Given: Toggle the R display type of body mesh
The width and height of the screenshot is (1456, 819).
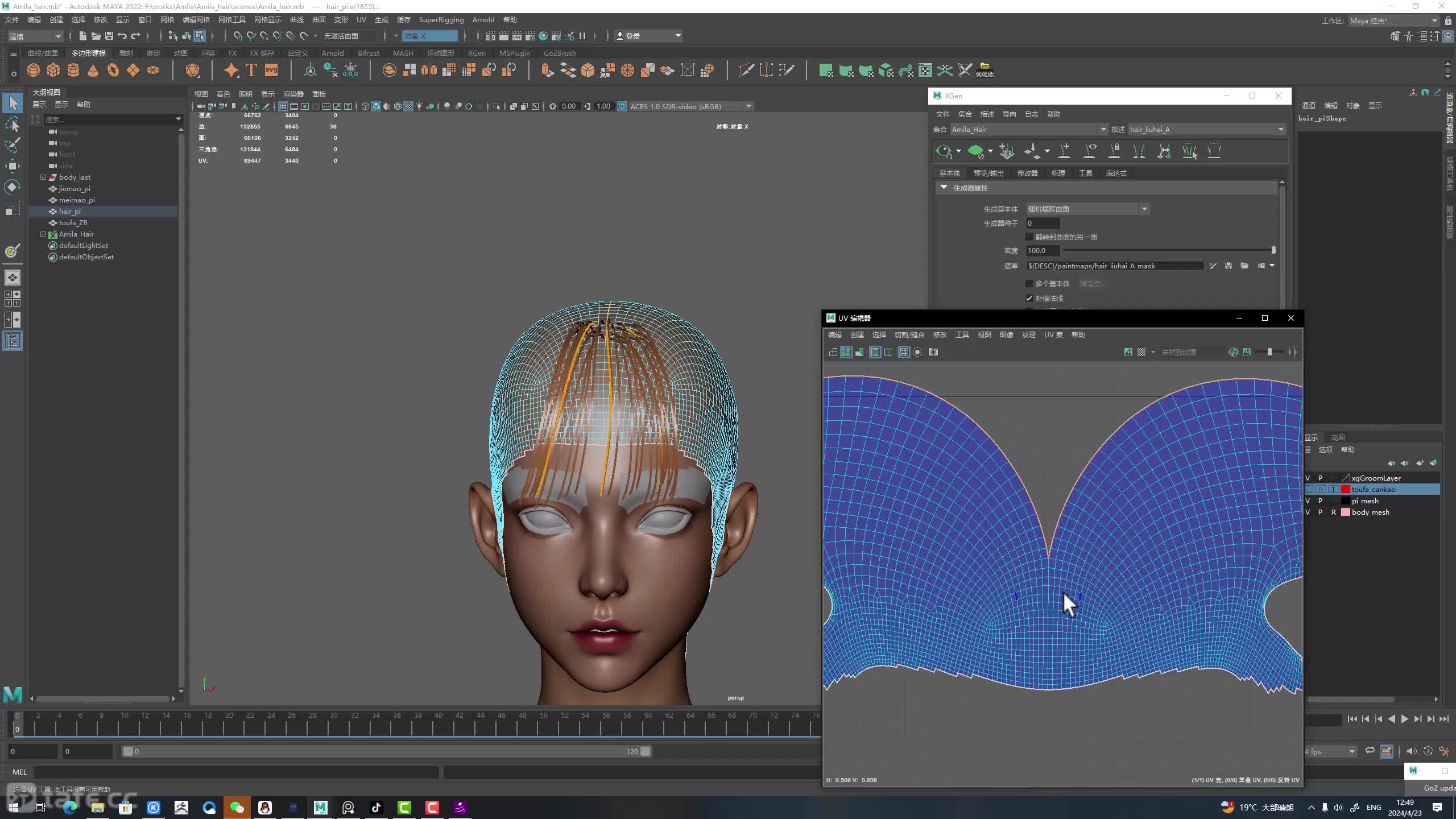Looking at the screenshot, I should coord(1333,512).
